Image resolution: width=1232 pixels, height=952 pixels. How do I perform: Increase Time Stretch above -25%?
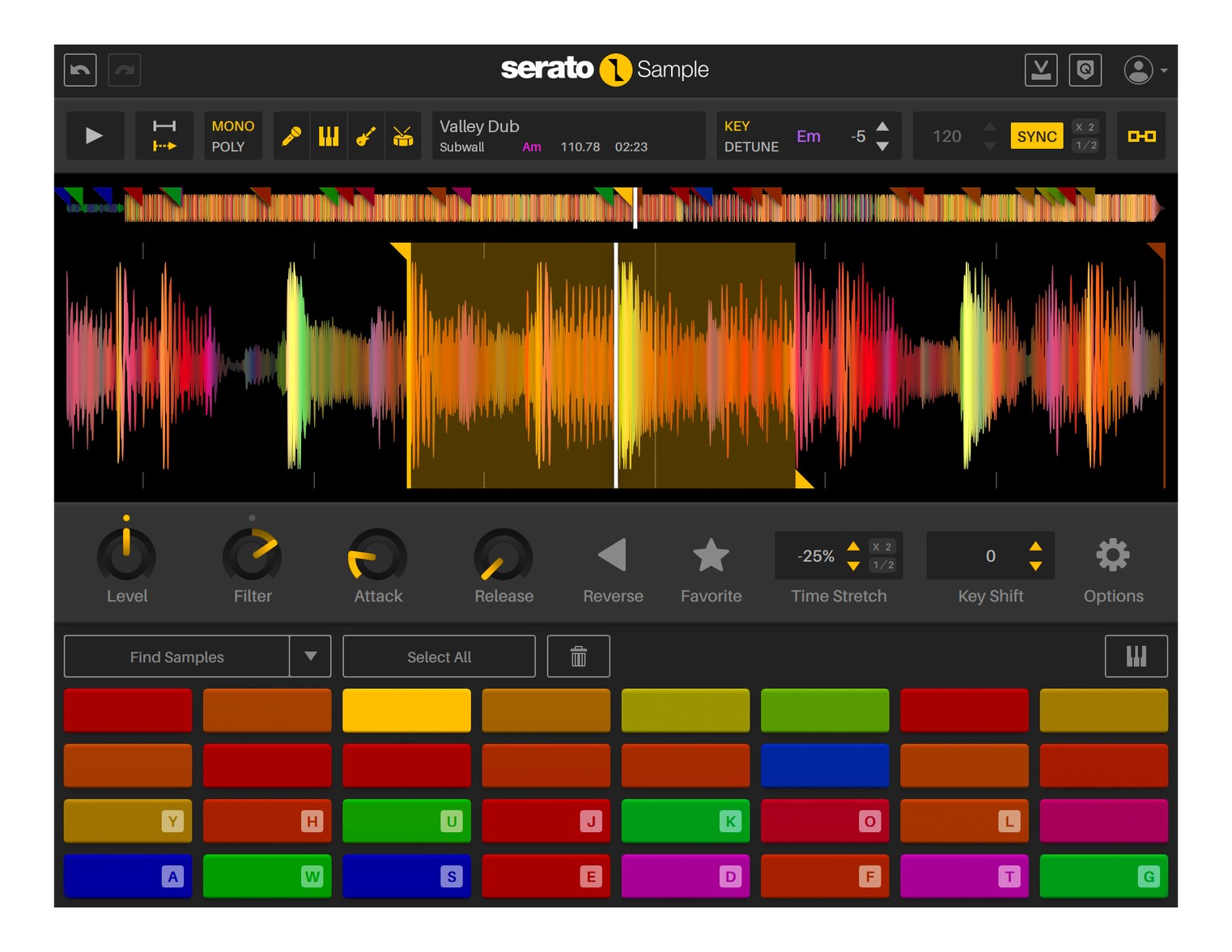pos(853,546)
